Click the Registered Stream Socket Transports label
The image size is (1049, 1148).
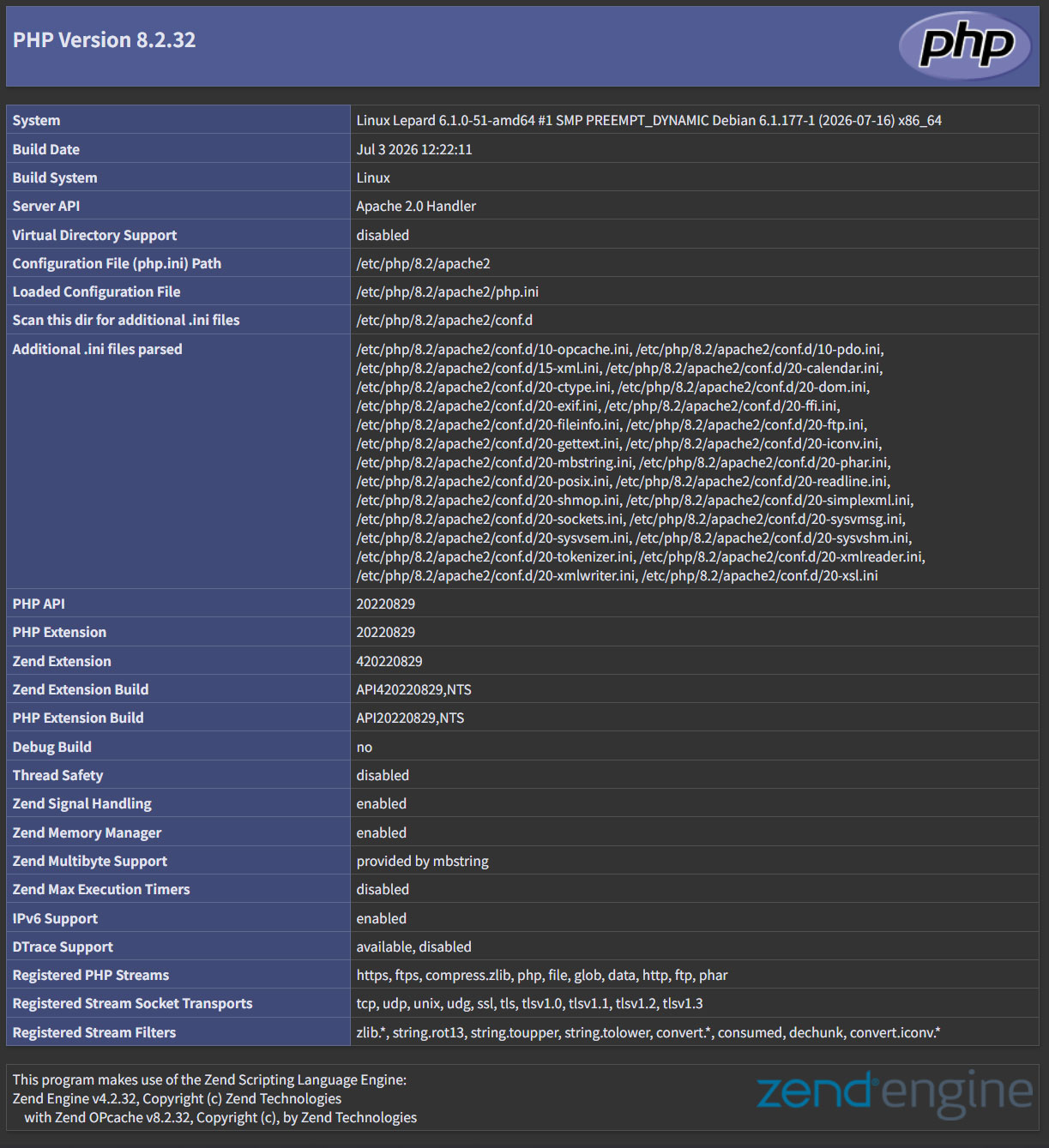click(x=133, y=1003)
